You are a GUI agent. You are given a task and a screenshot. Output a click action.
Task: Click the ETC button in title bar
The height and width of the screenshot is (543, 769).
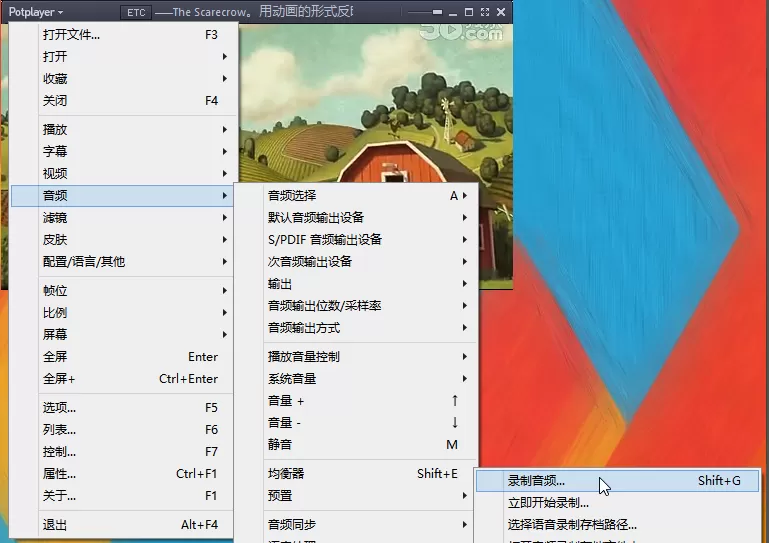click(x=136, y=12)
